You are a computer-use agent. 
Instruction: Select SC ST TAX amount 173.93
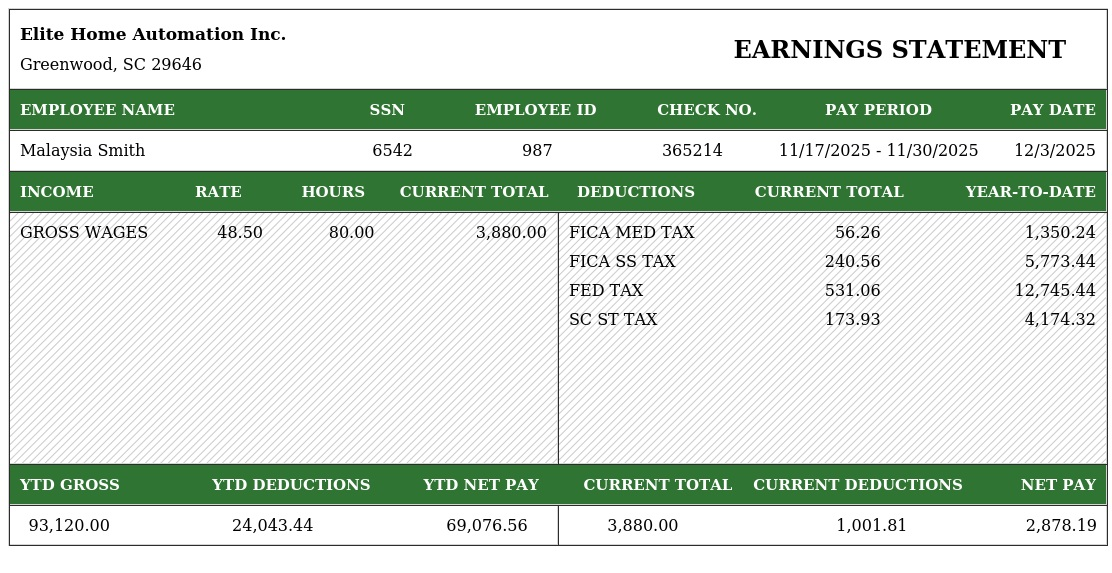pyautogui.click(x=852, y=320)
